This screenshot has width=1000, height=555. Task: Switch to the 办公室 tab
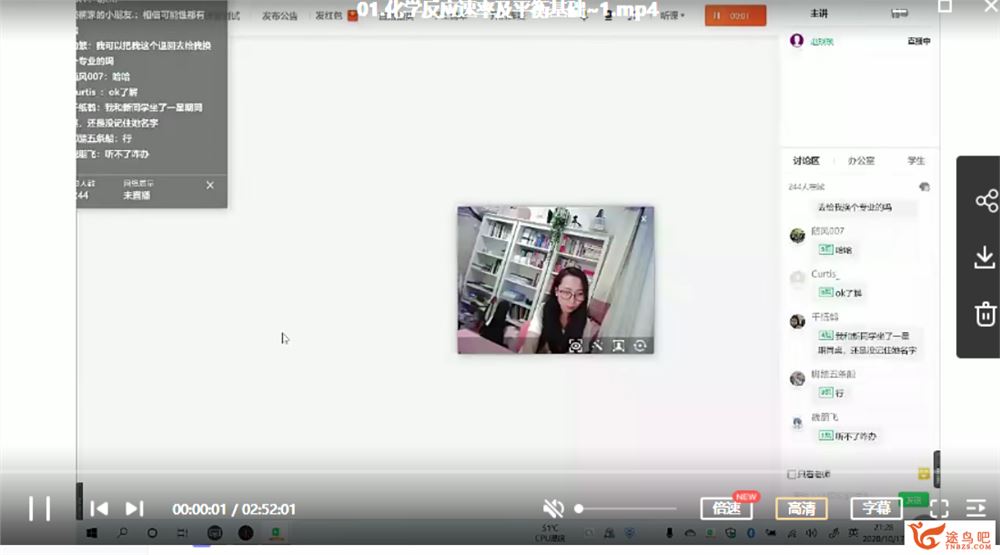tap(861, 161)
